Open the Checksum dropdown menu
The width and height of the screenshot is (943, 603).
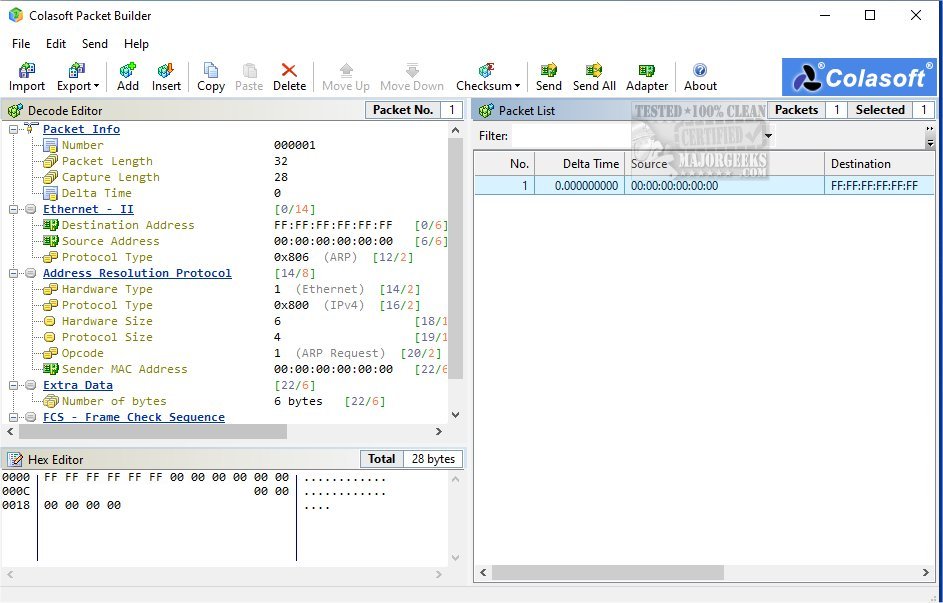[488, 76]
